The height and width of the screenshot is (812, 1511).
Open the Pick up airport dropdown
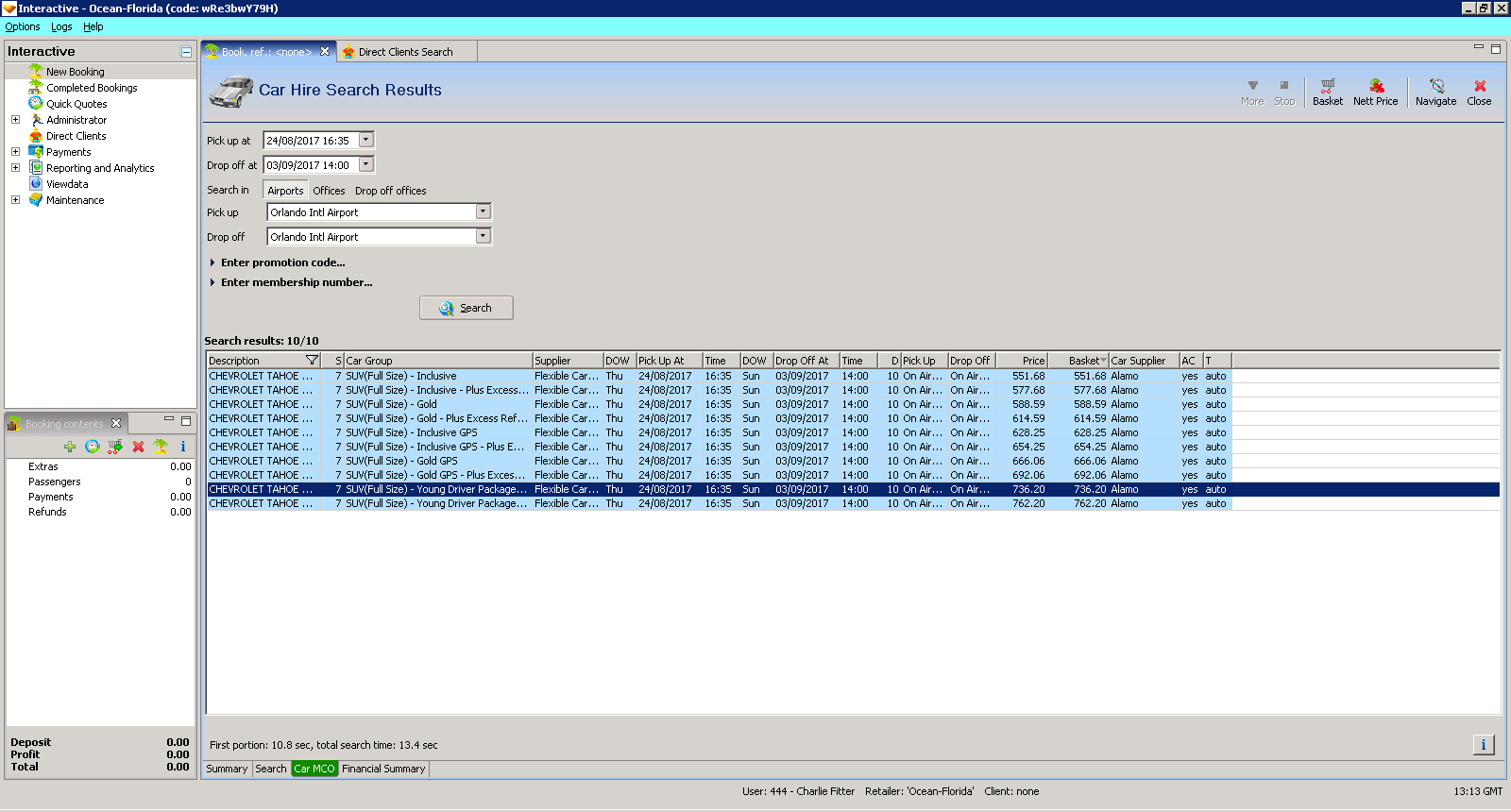pyautogui.click(x=484, y=211)
